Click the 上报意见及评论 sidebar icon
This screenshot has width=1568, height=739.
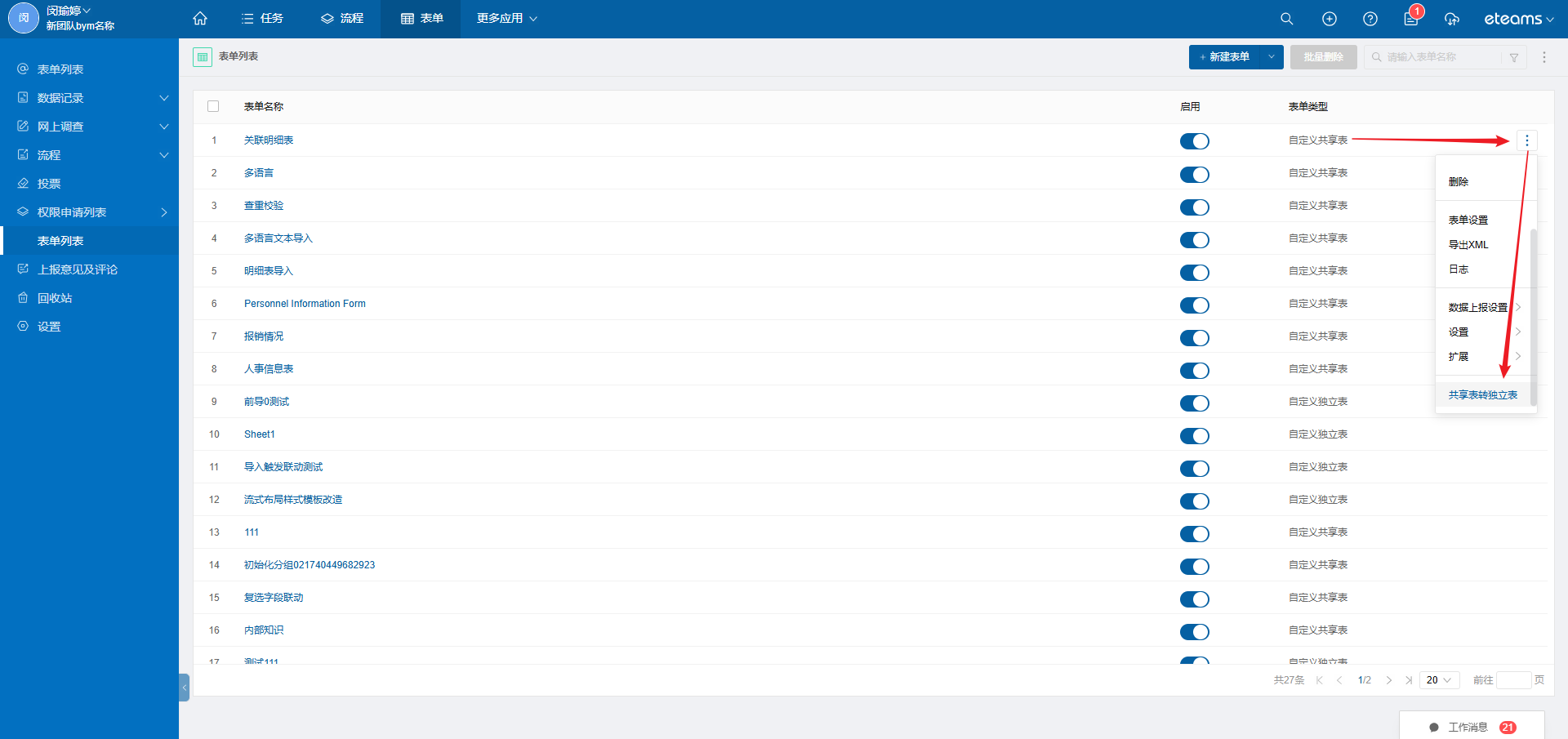[x=23, y=269]
